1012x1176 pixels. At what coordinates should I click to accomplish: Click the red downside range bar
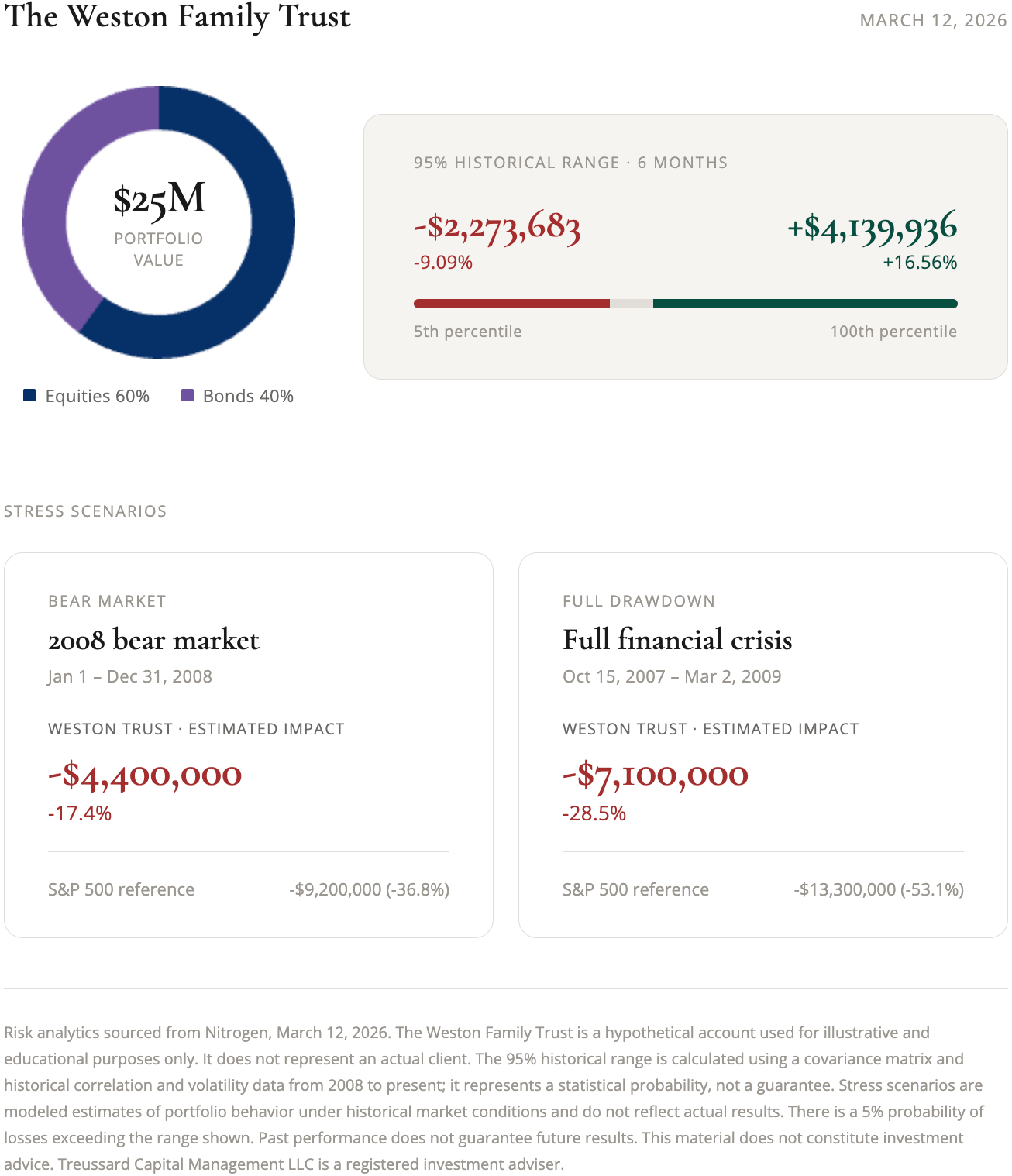511,304
